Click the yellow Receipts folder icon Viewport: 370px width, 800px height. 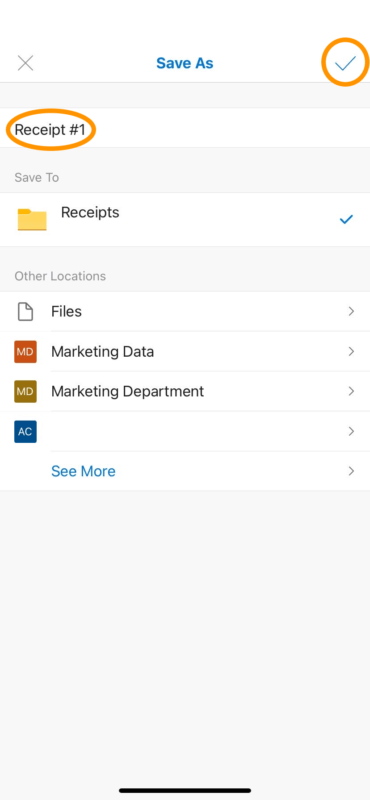(32, 219)
